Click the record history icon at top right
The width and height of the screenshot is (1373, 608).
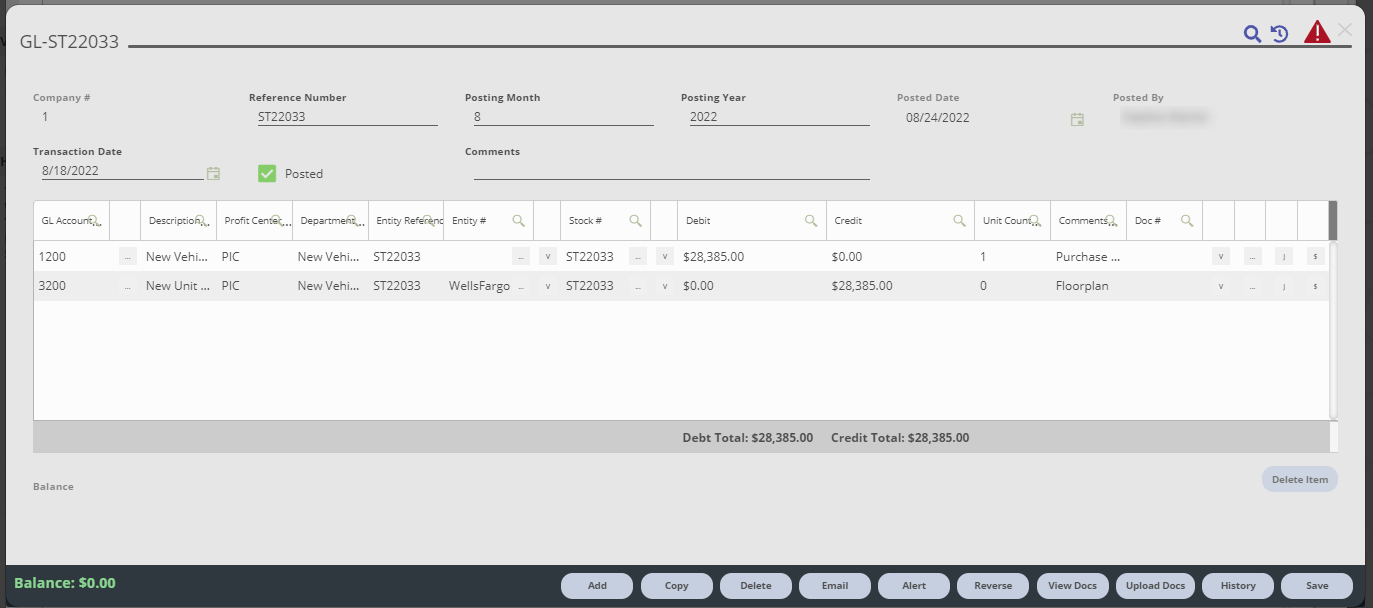coord(1281,33)
